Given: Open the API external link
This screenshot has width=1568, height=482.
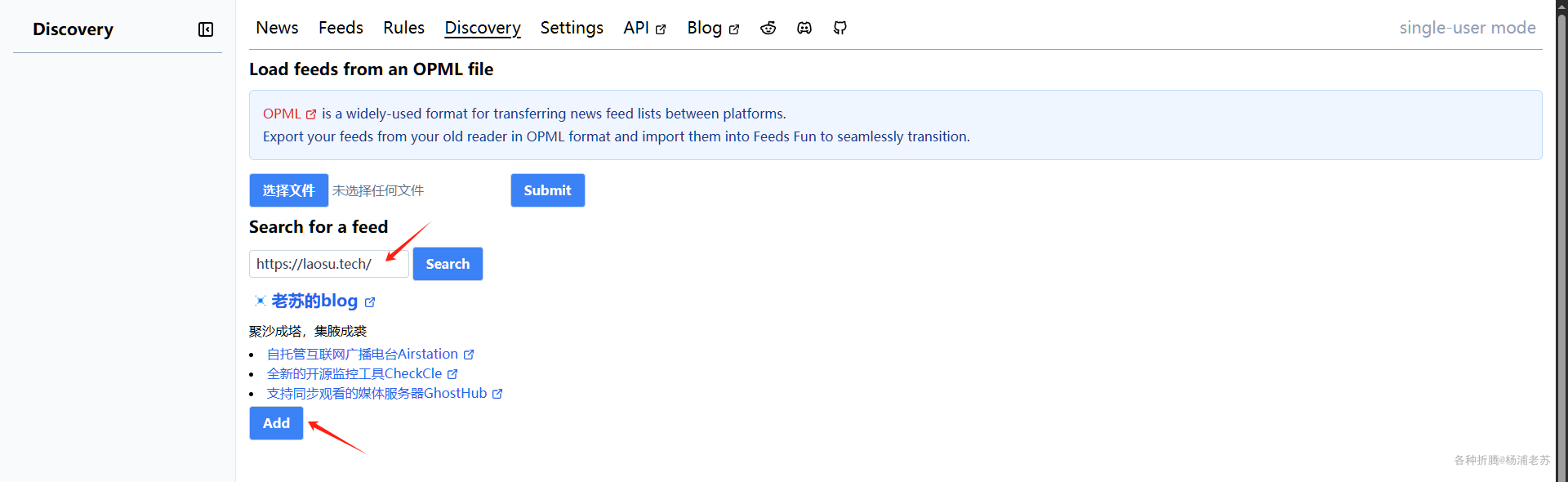Looking at the screenshot, I should tap(644, 28).
